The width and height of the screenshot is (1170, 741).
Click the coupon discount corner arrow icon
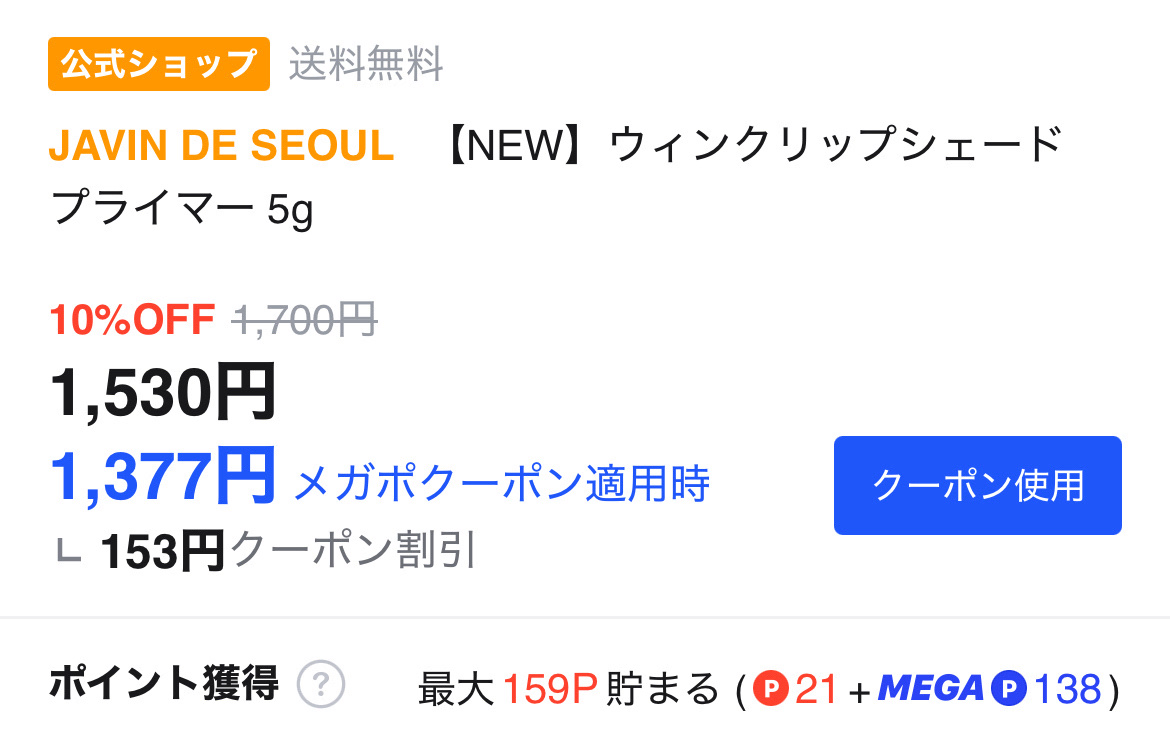point(68,550)
